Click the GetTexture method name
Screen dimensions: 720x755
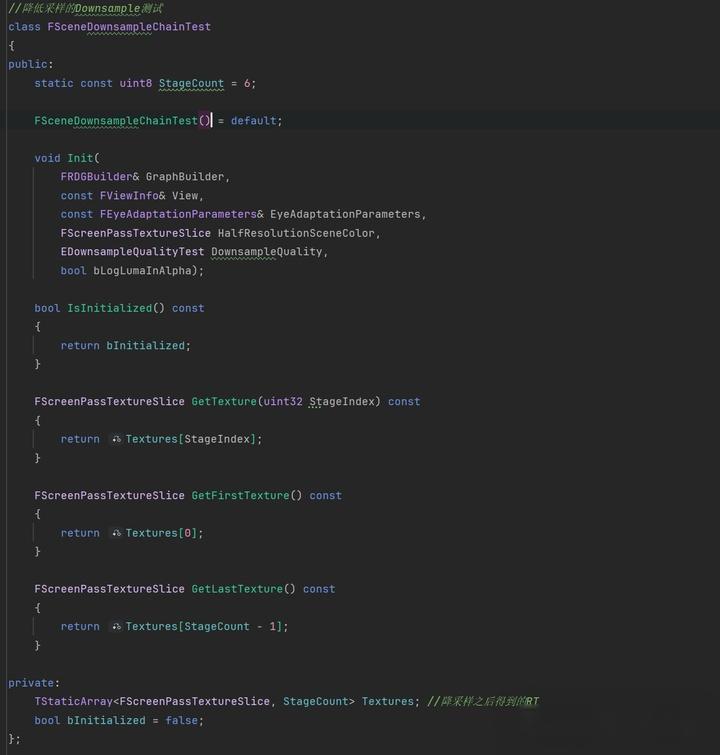[x=224, y=402]
